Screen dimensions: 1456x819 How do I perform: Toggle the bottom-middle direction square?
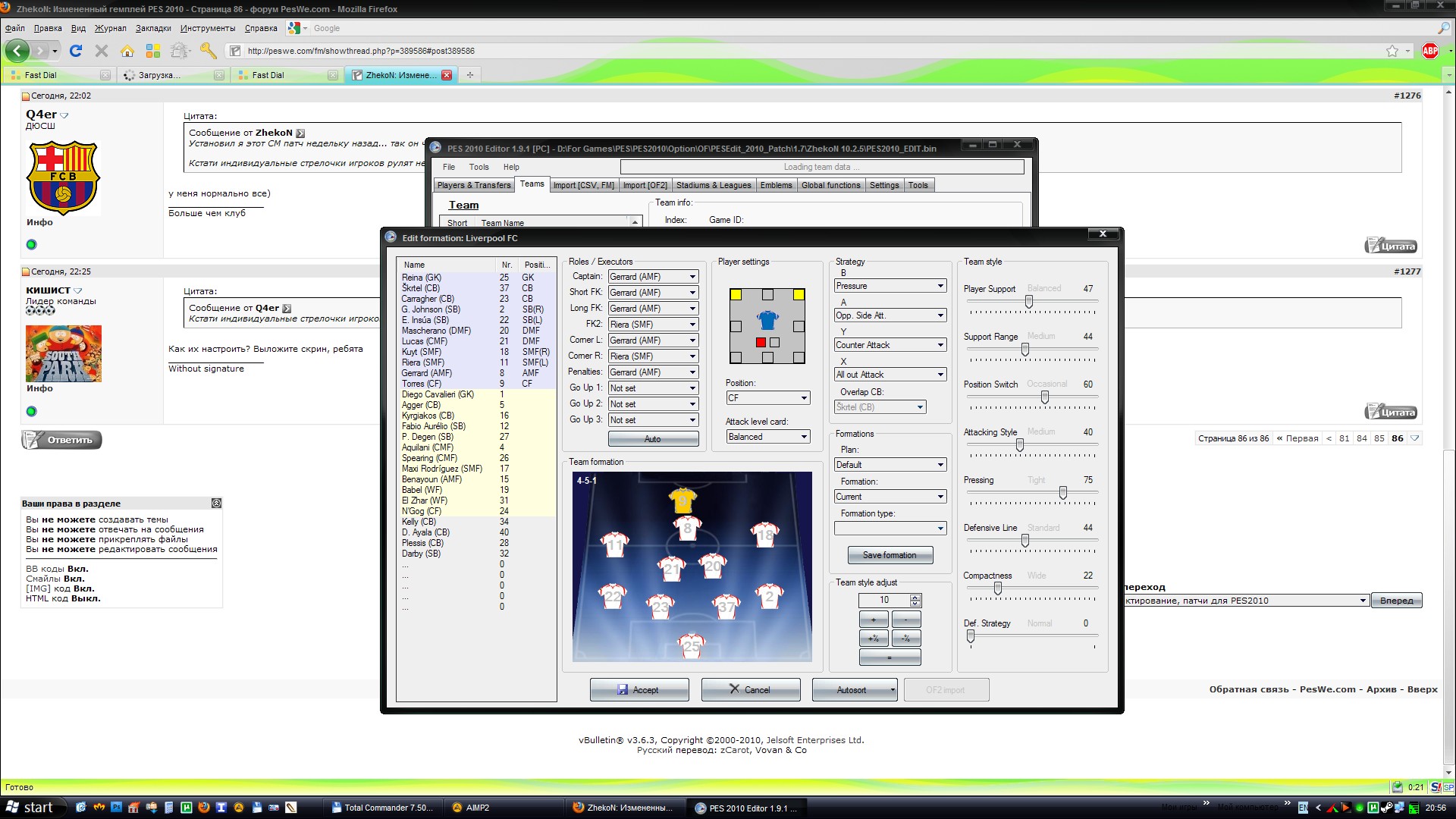tap(767, 357)
